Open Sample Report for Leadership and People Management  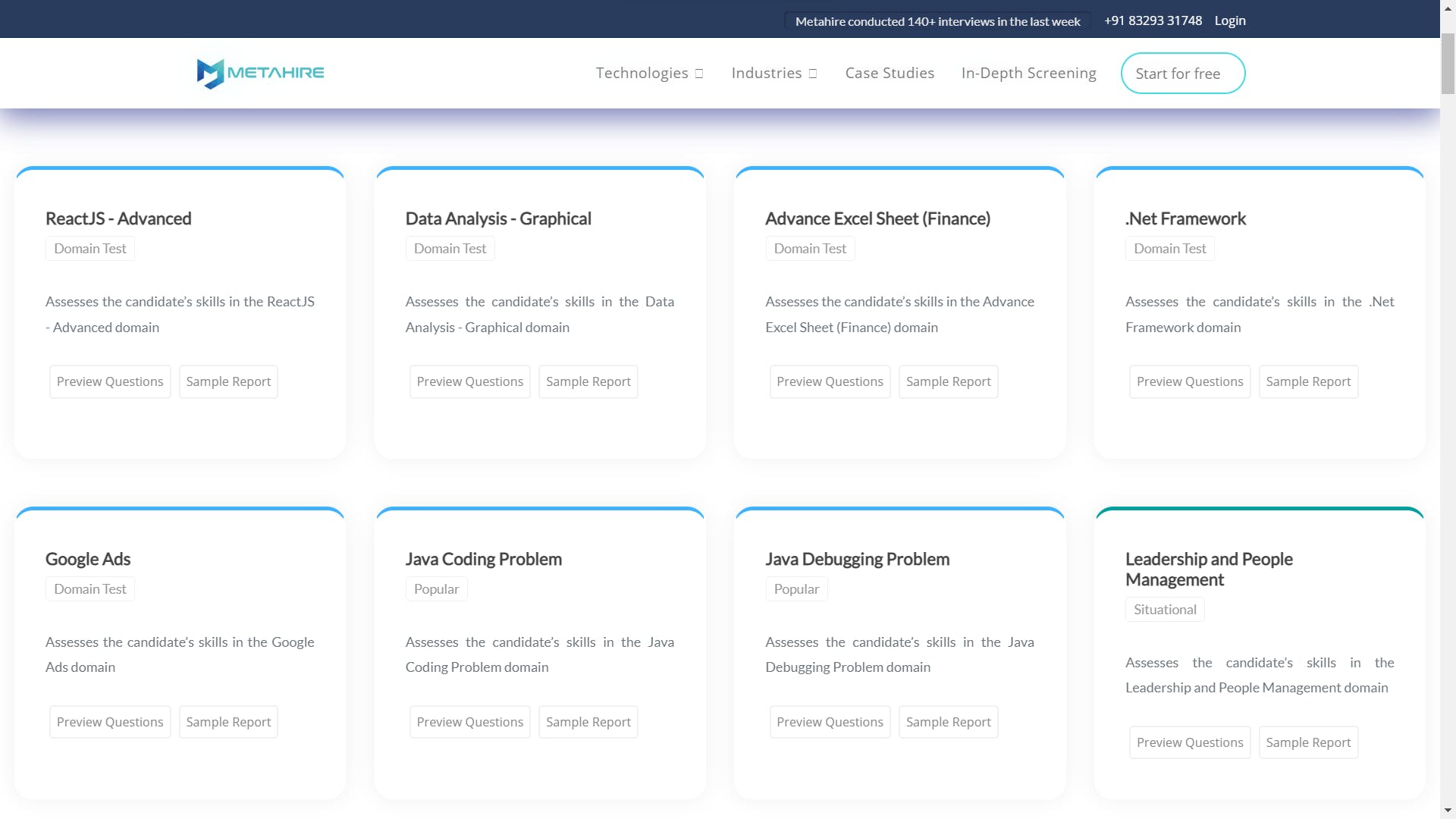(x=1308, y=743)
